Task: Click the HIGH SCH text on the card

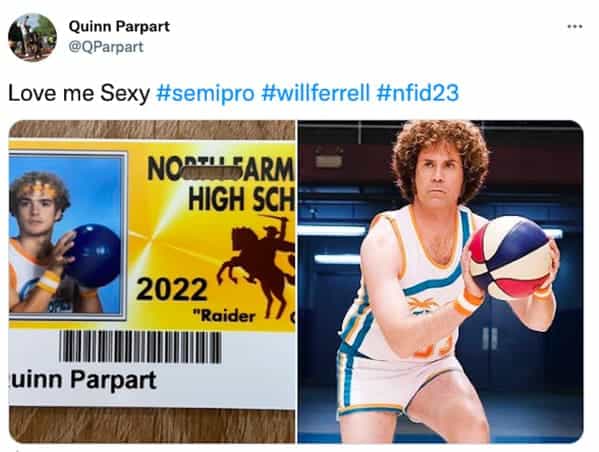Action: coord(241,199)
